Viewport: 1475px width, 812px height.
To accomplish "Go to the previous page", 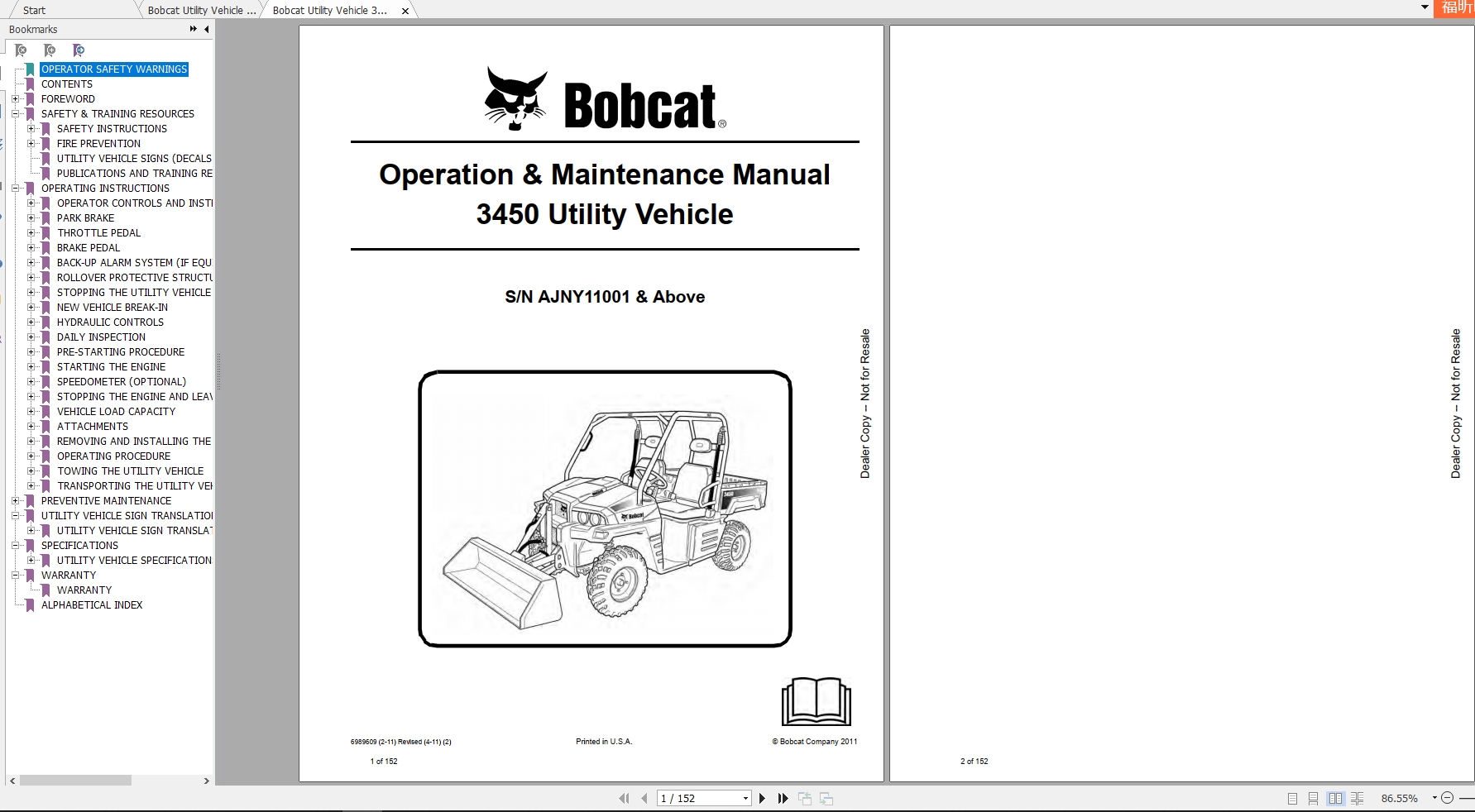I will point(644,798).
